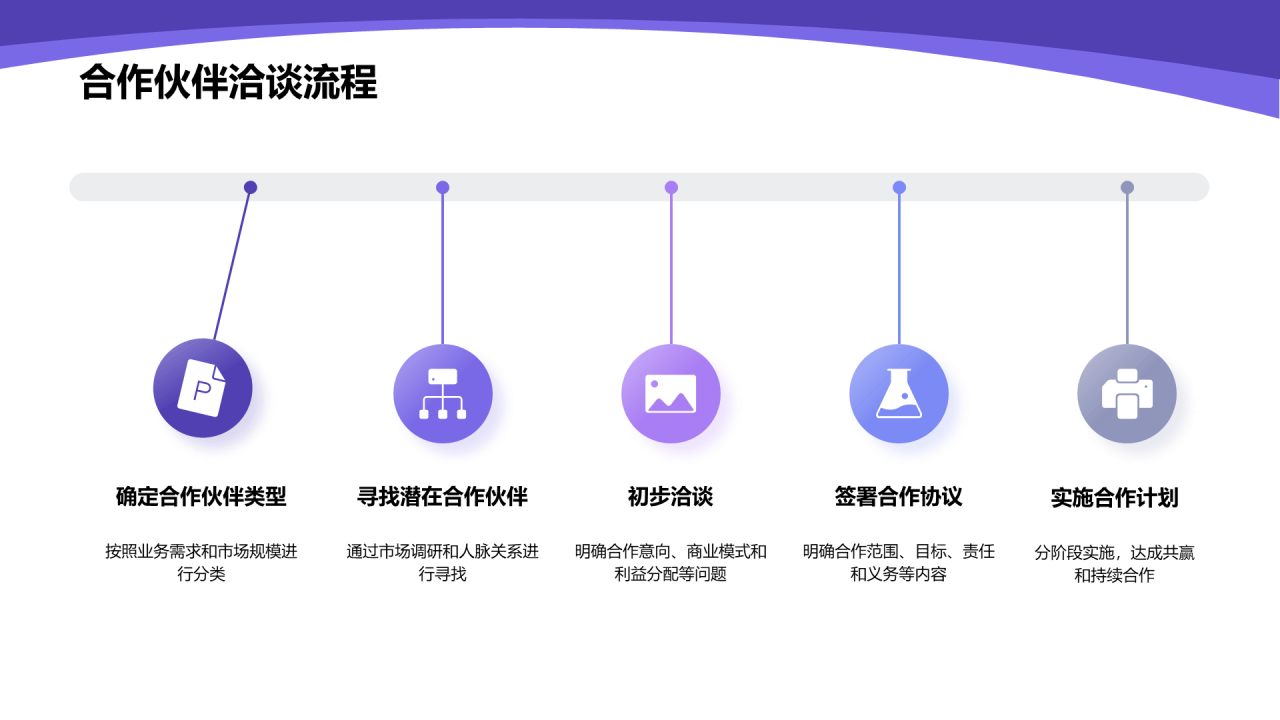
Task: Select the heading 确定合作伙伴类型
Action: (199, 495)
